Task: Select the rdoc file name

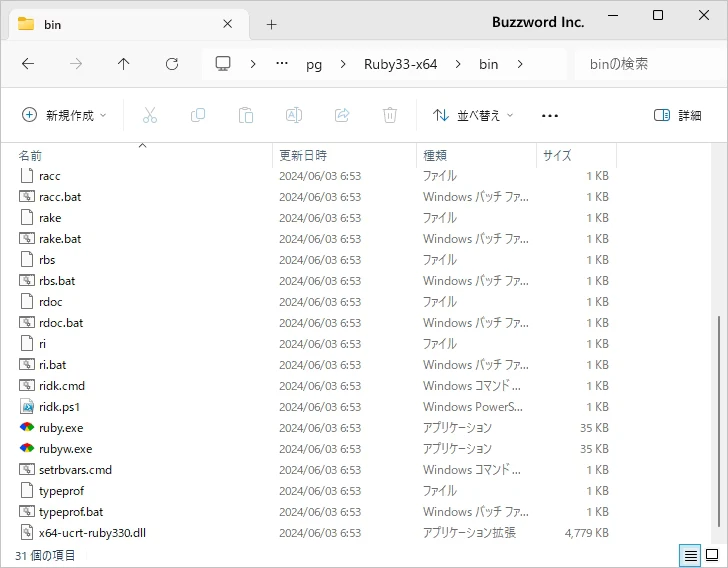Action: click(x=51, y=302)
